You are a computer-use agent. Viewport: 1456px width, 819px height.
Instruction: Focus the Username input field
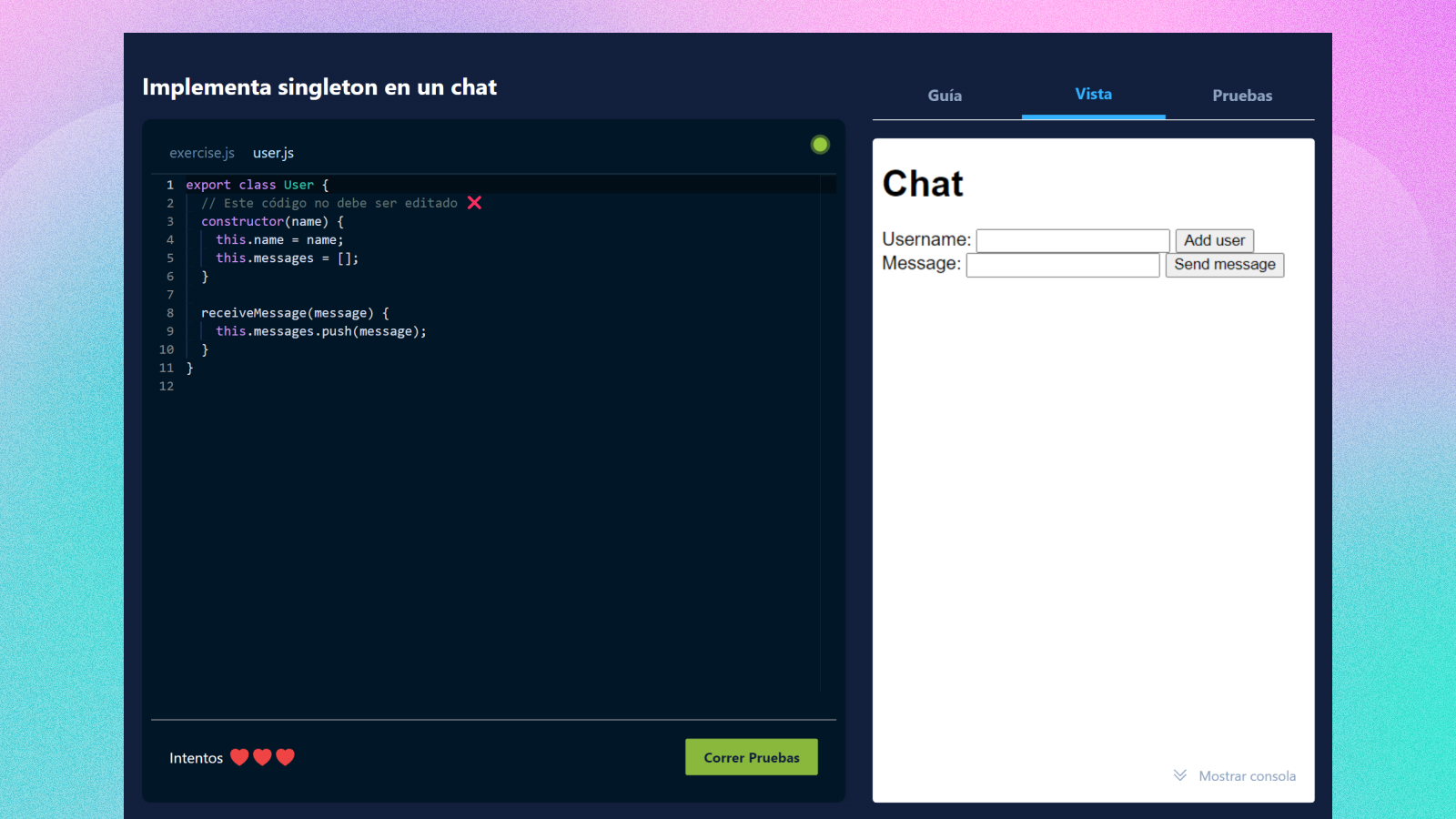pyautogui.click(x=1073, y=240)
